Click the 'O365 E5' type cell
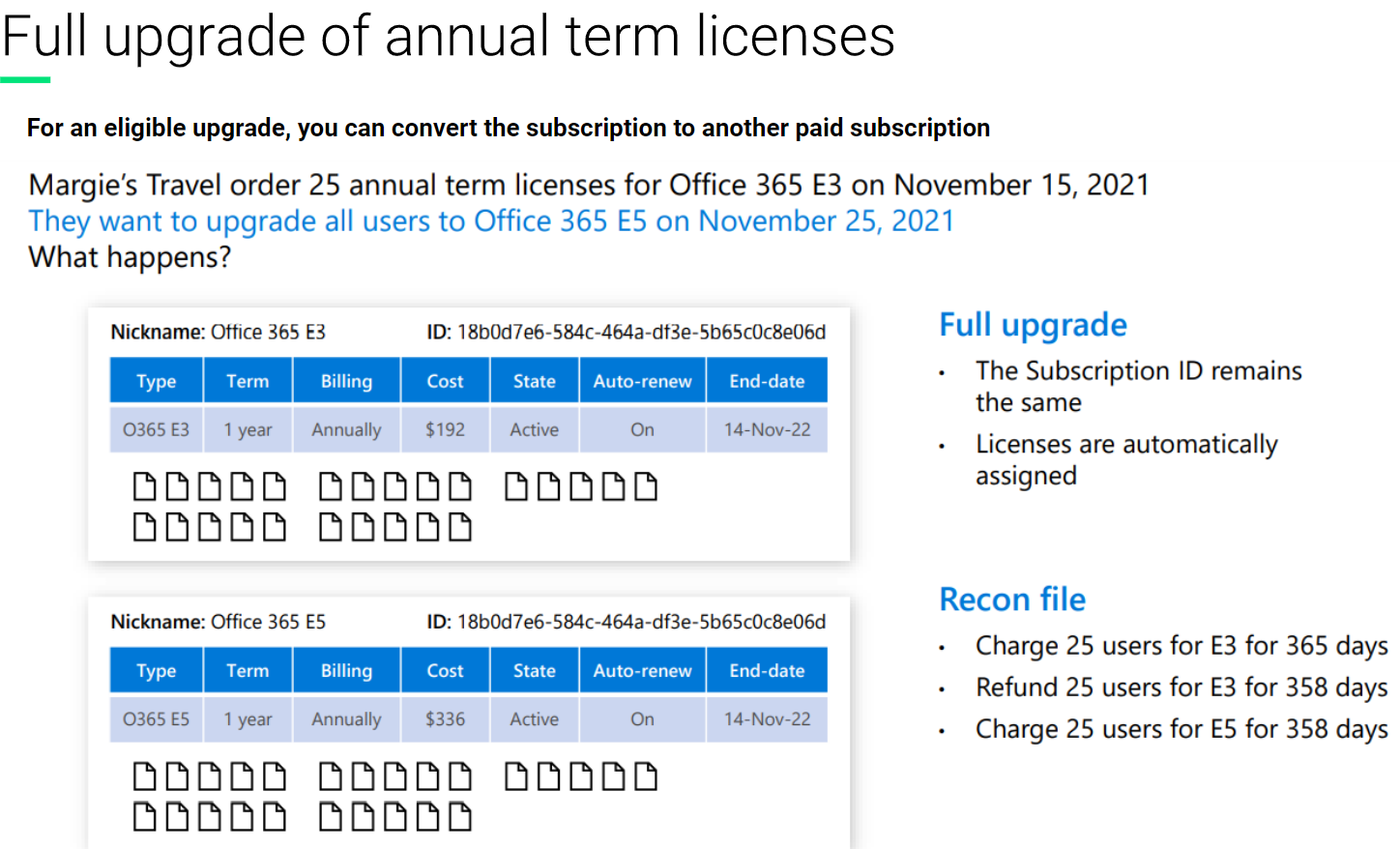 point(156,719)
